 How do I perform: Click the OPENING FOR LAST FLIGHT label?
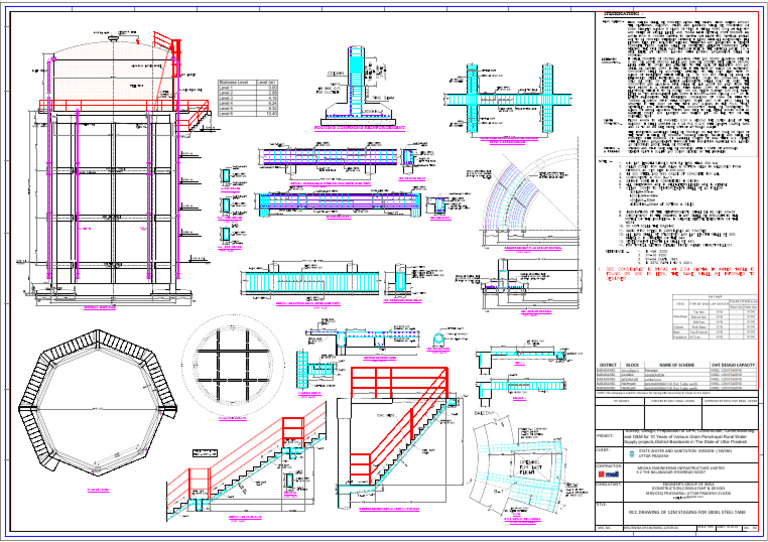(x=529, y=468)
